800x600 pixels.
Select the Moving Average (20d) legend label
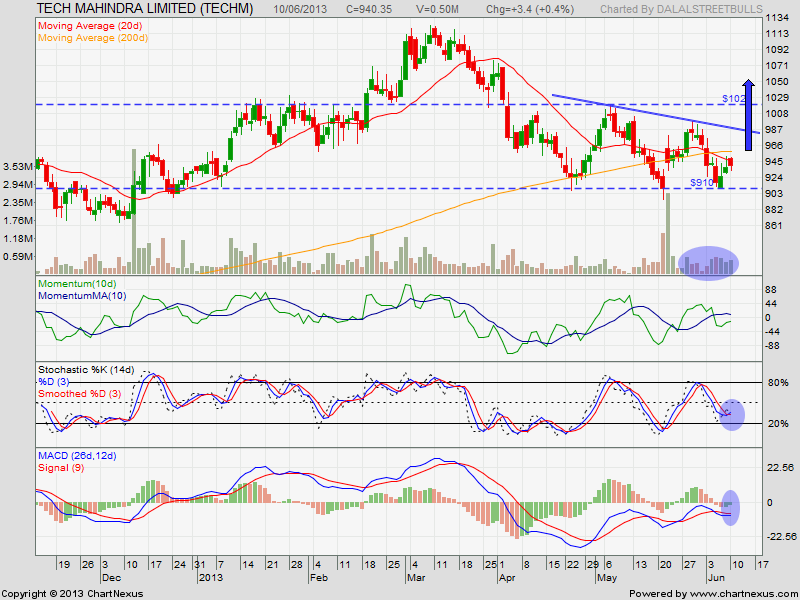point(90,26)
